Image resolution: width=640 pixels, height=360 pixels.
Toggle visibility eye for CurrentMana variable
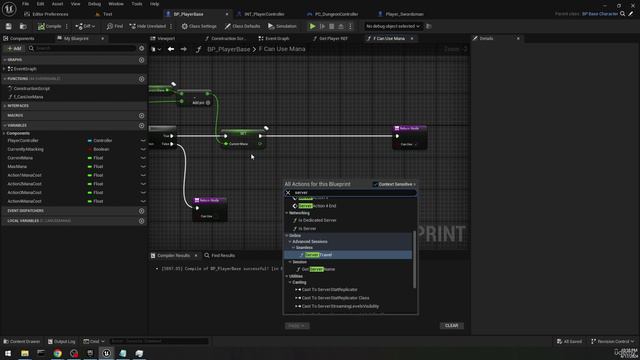coord(143,158)
